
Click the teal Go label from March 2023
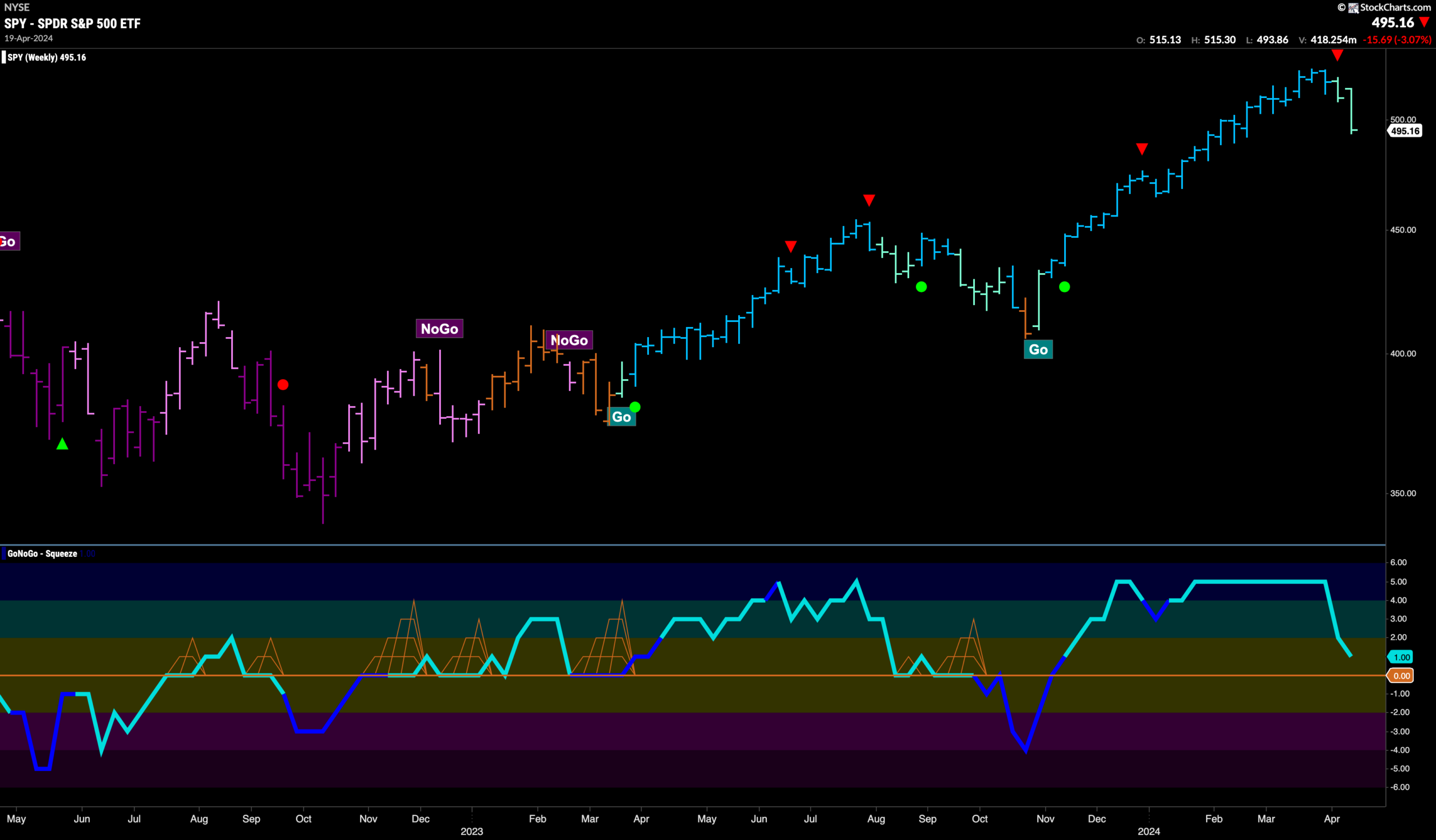(621, 417)
